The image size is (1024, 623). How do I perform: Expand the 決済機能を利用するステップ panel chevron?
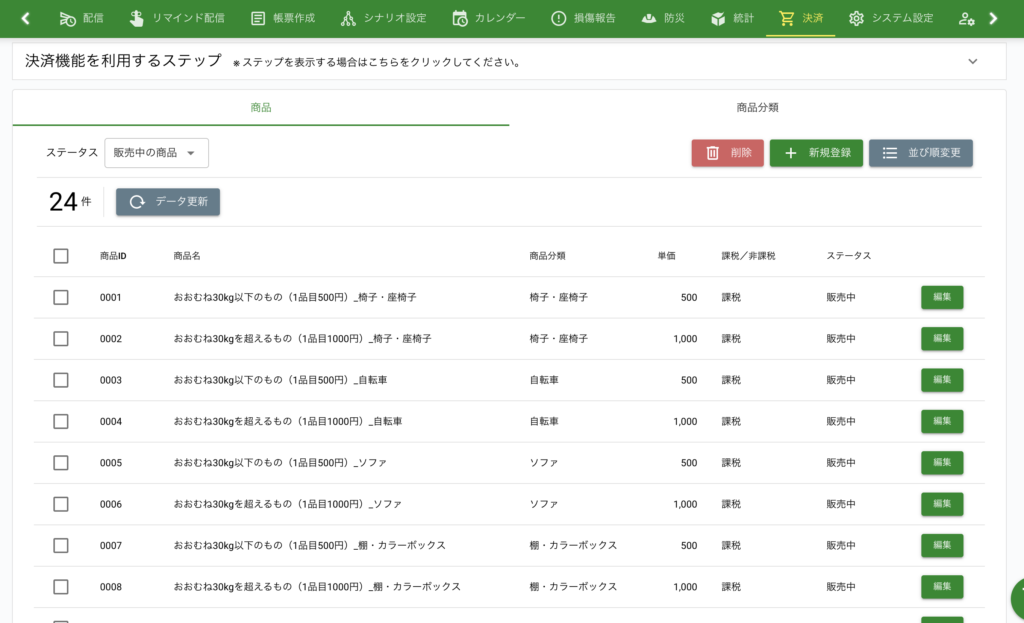pyautogui.click(x=972, y=61)
